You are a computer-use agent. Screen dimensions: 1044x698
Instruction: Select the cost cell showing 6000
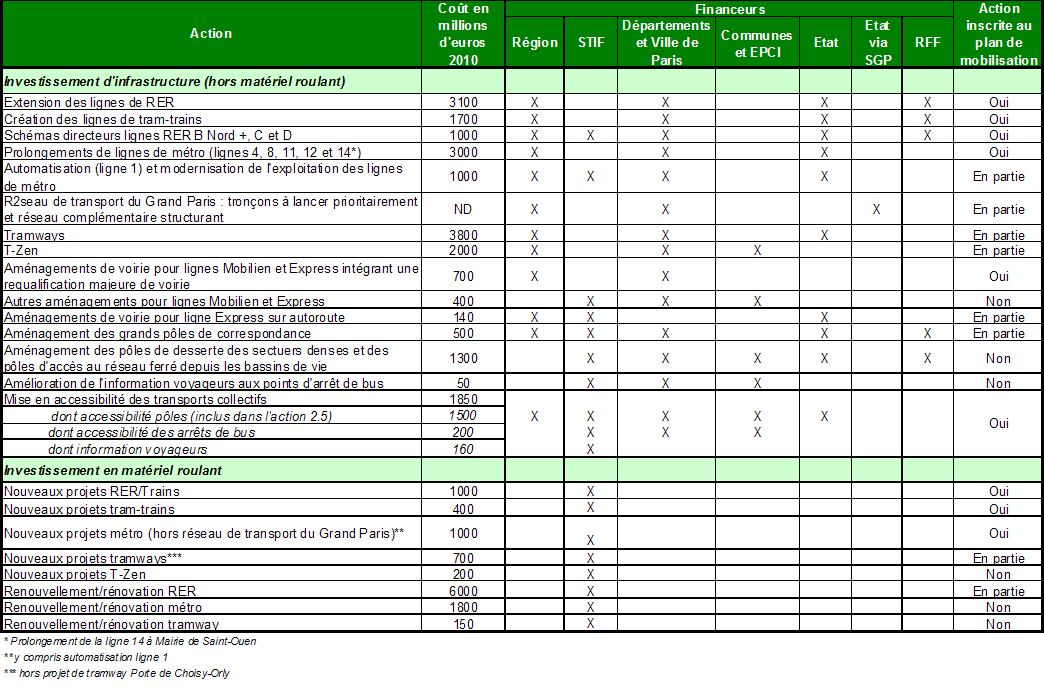(460, 591)
